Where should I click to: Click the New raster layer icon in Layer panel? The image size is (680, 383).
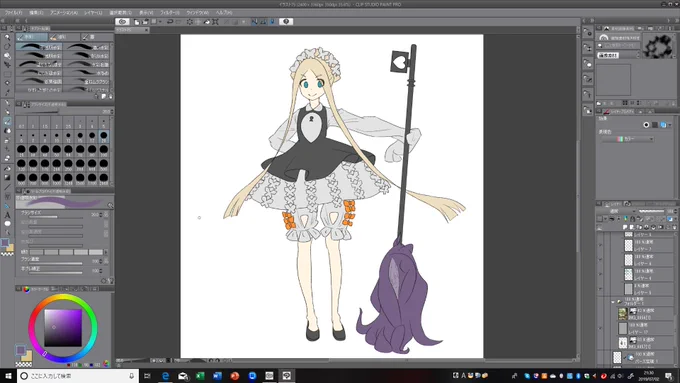[x=625, y=227]
